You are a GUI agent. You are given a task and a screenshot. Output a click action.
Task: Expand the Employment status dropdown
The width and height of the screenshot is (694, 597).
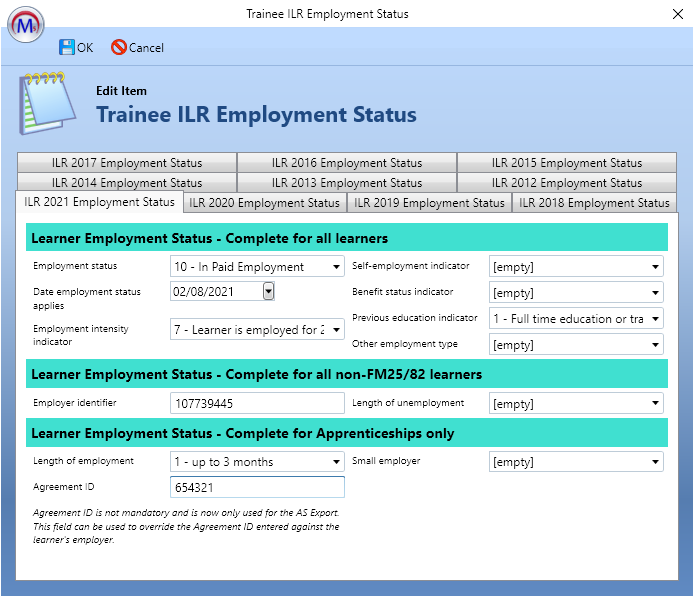337,267
